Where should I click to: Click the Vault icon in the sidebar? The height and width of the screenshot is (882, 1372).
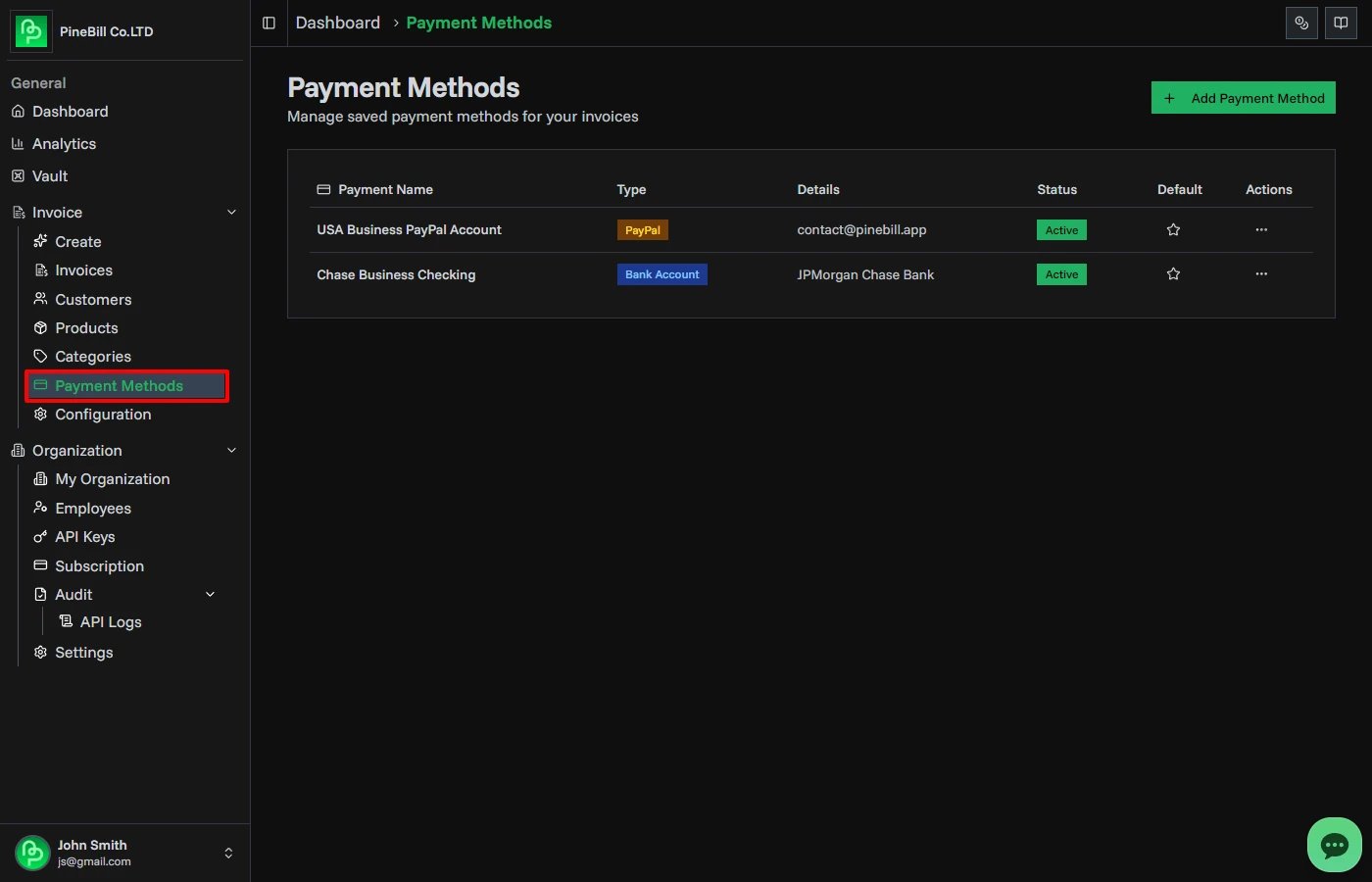pos(21,175)
